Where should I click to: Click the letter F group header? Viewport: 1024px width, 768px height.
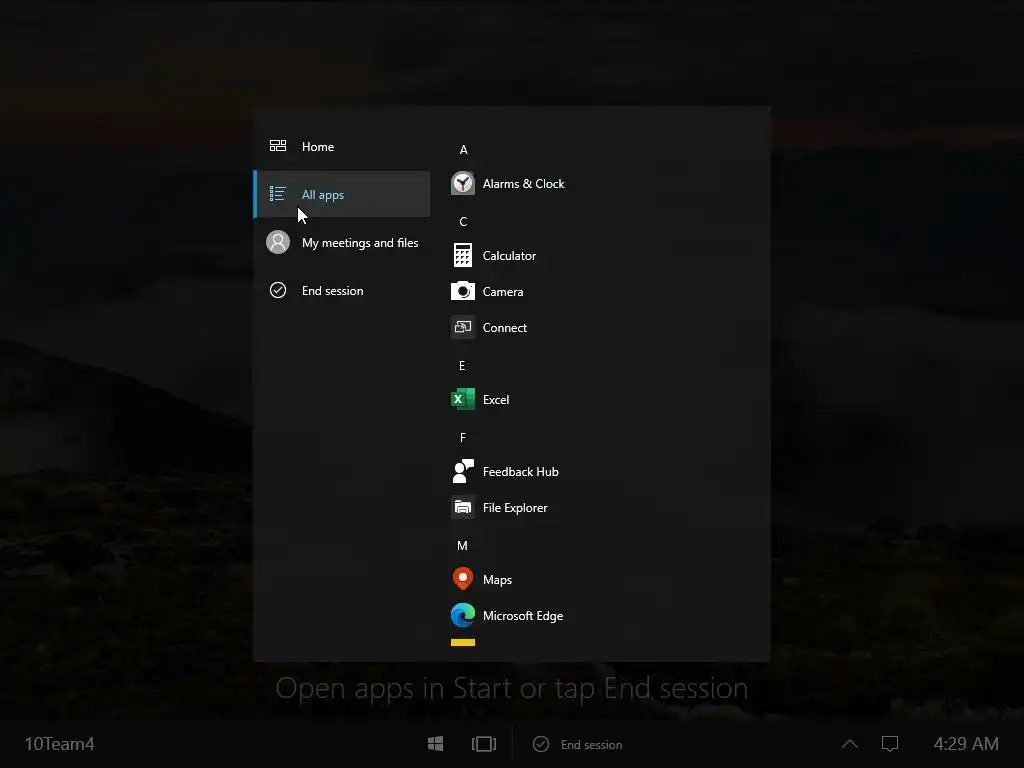coord(462,438)
